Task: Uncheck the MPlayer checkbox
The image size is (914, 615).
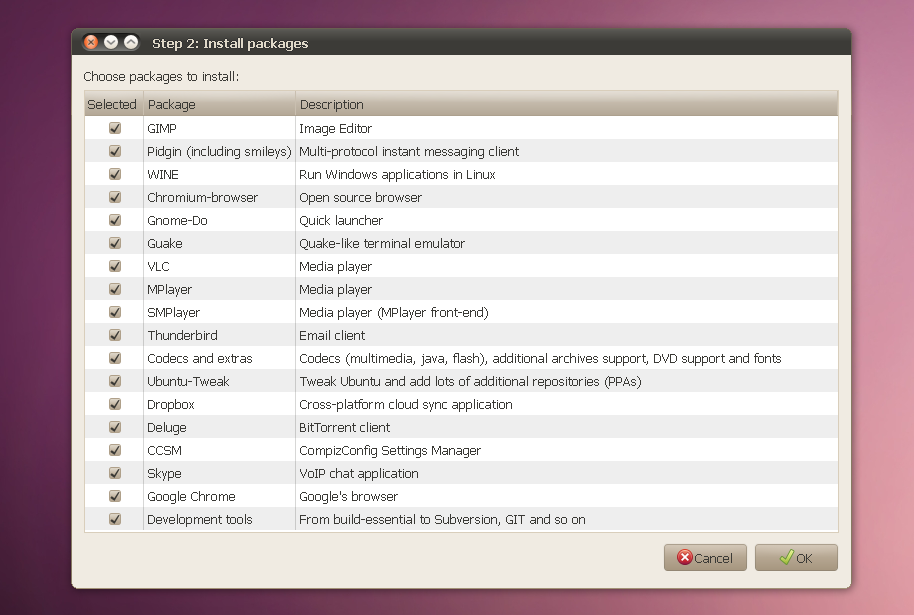Action: 115,289
